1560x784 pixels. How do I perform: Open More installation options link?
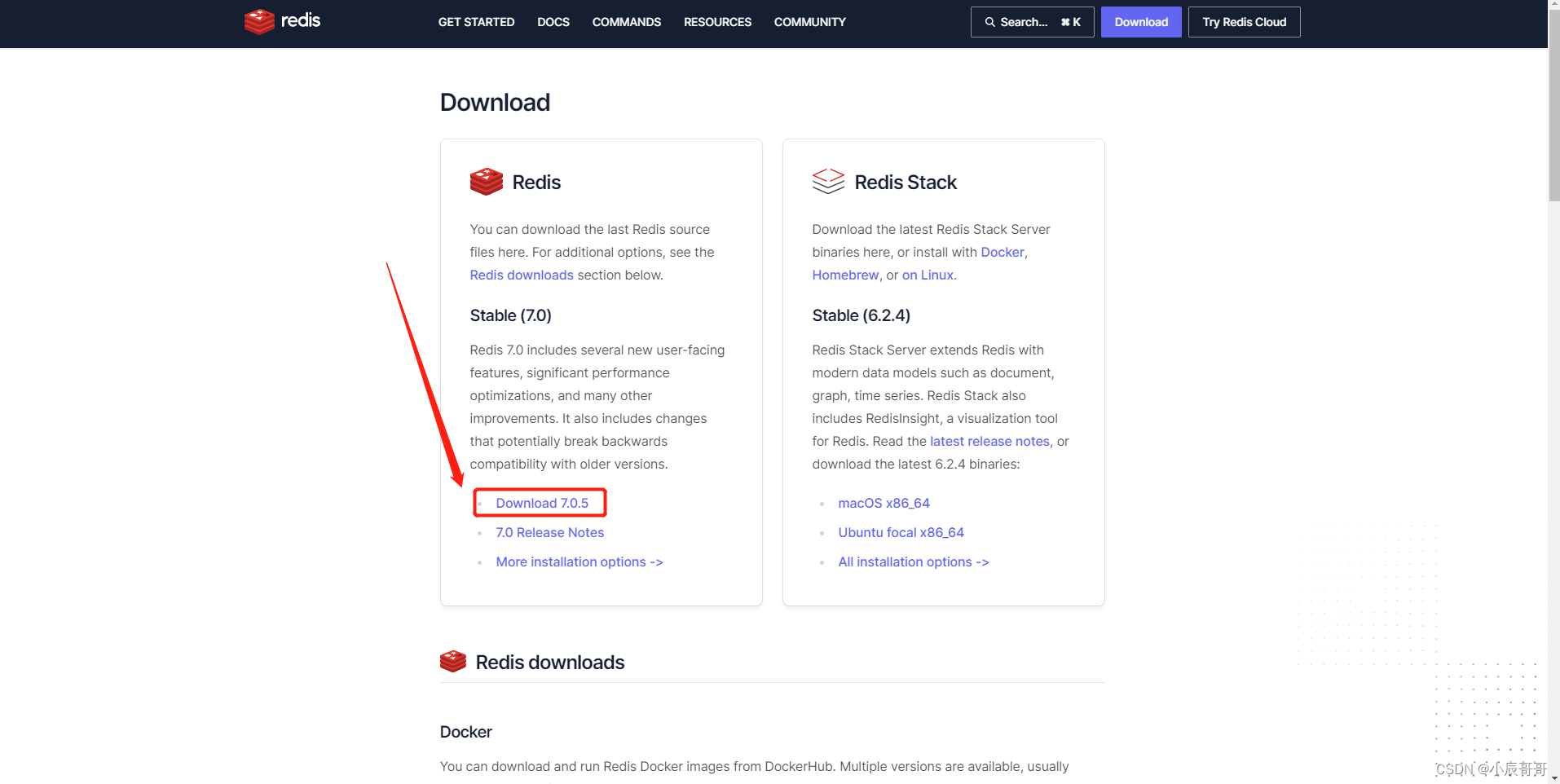click(x=579, y=562)
